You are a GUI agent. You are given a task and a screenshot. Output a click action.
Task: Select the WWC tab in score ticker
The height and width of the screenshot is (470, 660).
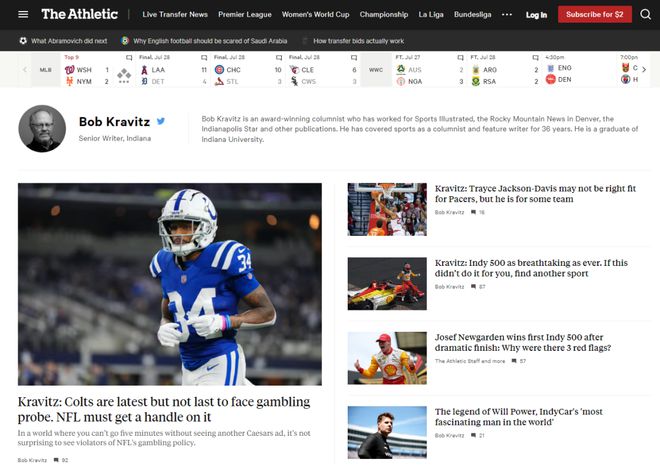click(376, 70)
